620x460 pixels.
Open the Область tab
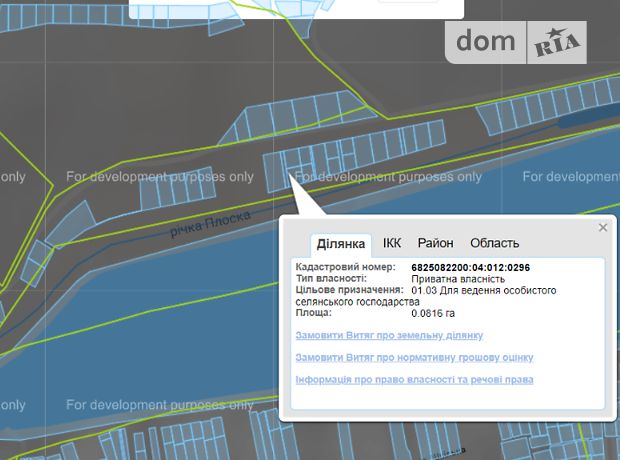click(494, 243)
